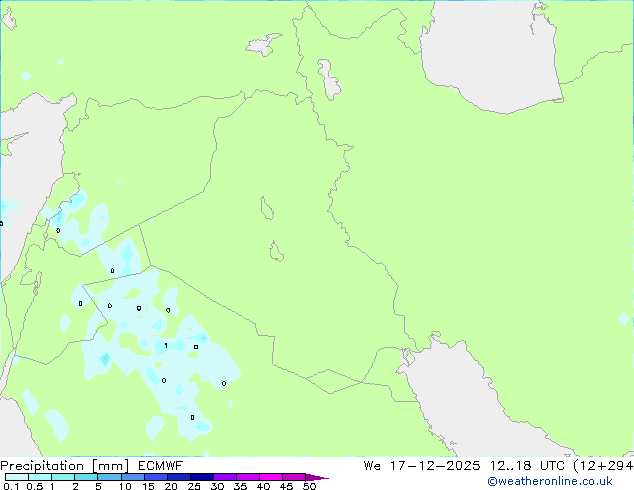Select the 45–50 mm legend color swatch
The height and width of the screenshot is (490, 634).
(x=294, y=477)
